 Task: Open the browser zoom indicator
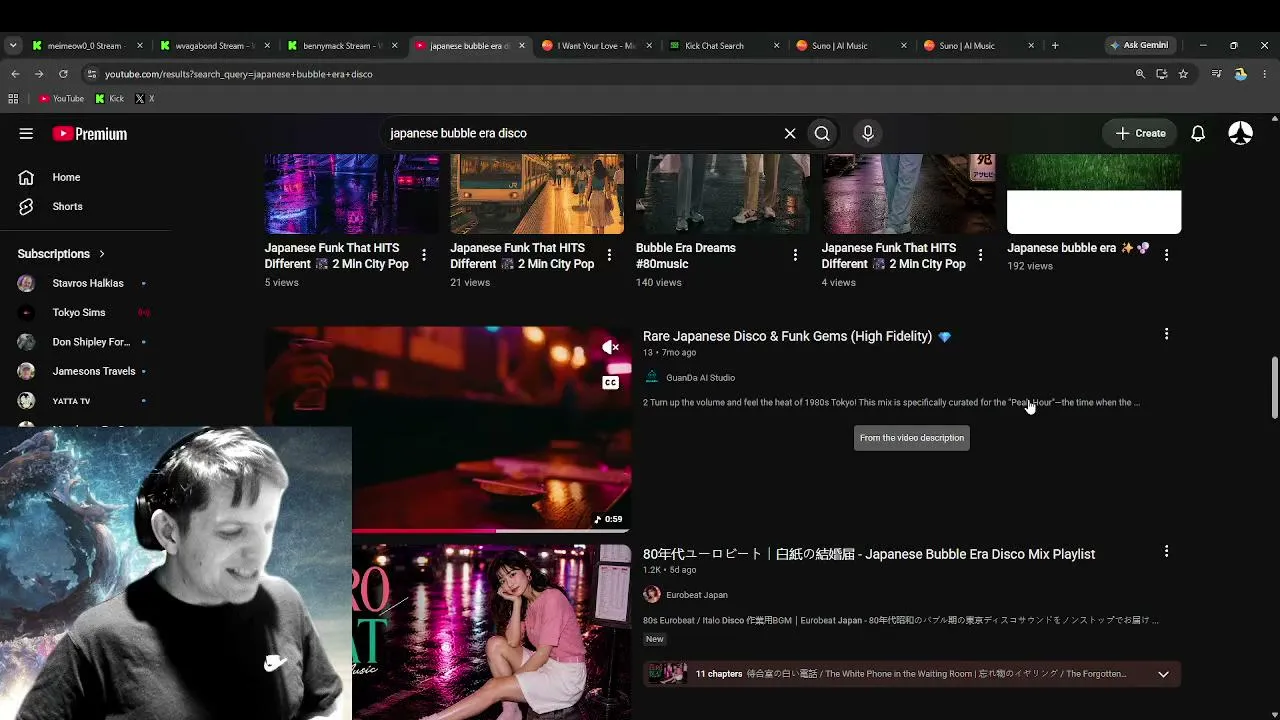coord(1140,74)
